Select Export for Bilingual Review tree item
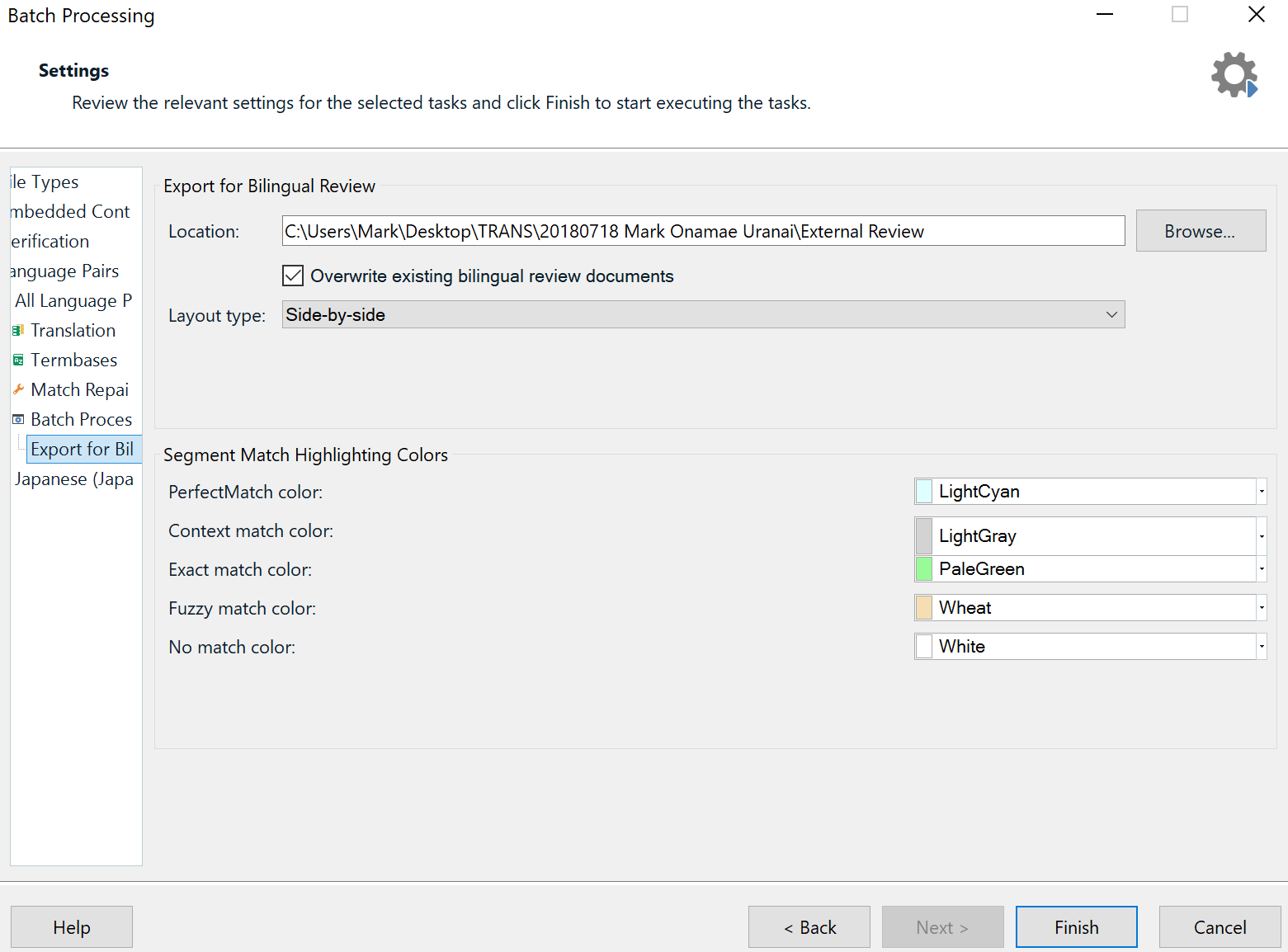 (x=82, y=450)
